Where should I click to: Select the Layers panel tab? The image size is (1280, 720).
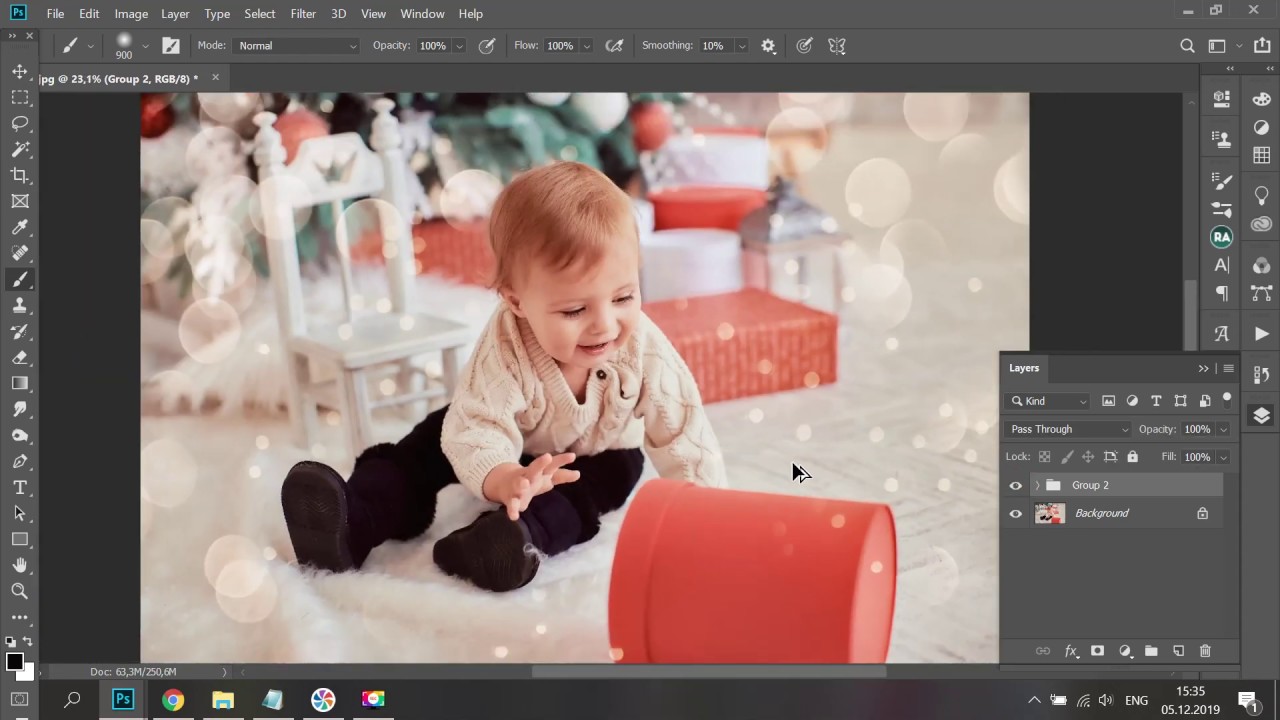(x=1024, y=368)
